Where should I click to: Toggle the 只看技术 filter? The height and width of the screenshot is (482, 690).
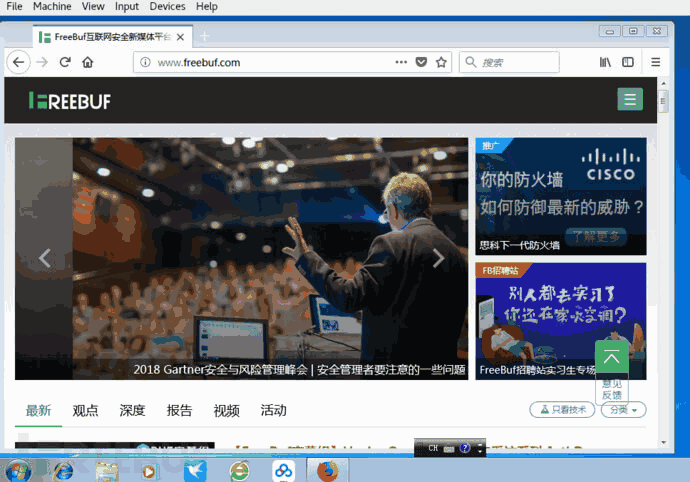562,410
